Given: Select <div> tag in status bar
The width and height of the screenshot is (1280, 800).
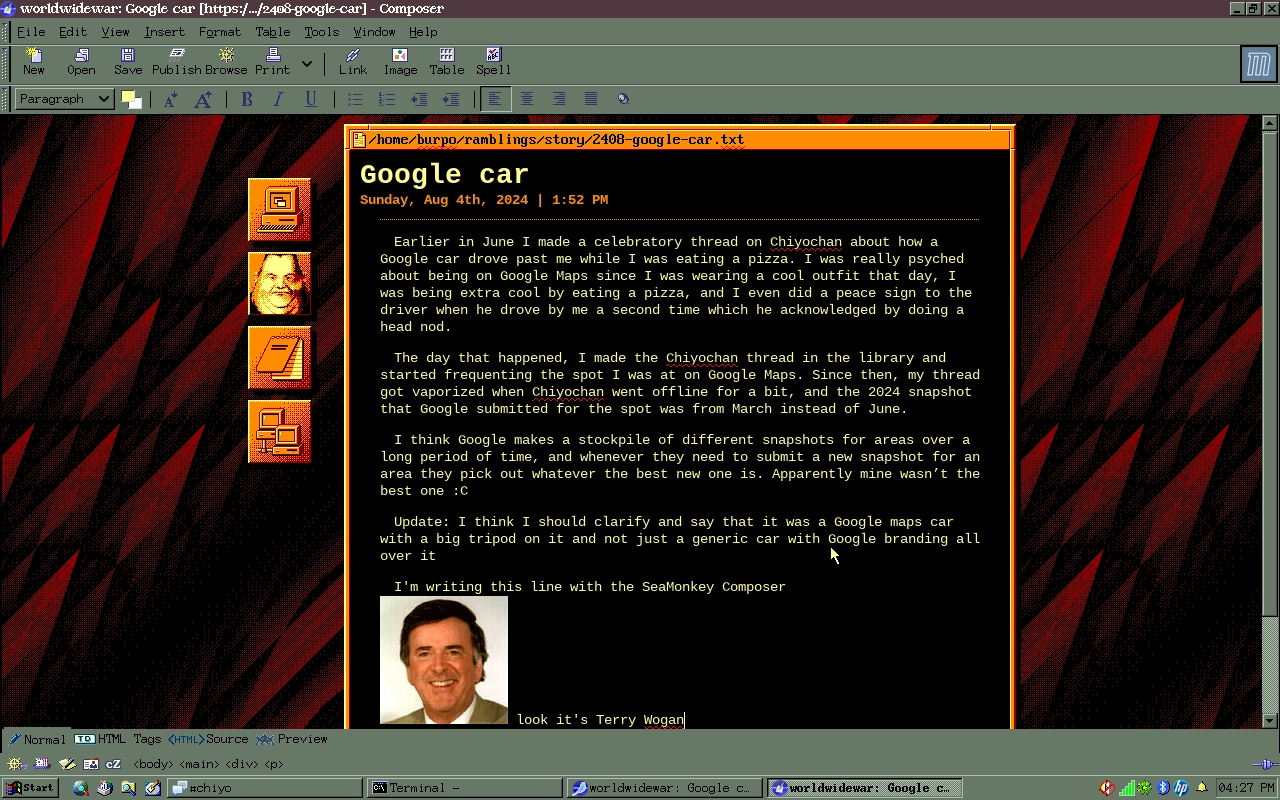Looking at the screenshot, I should pyautogui.click(x=241, y=764).
